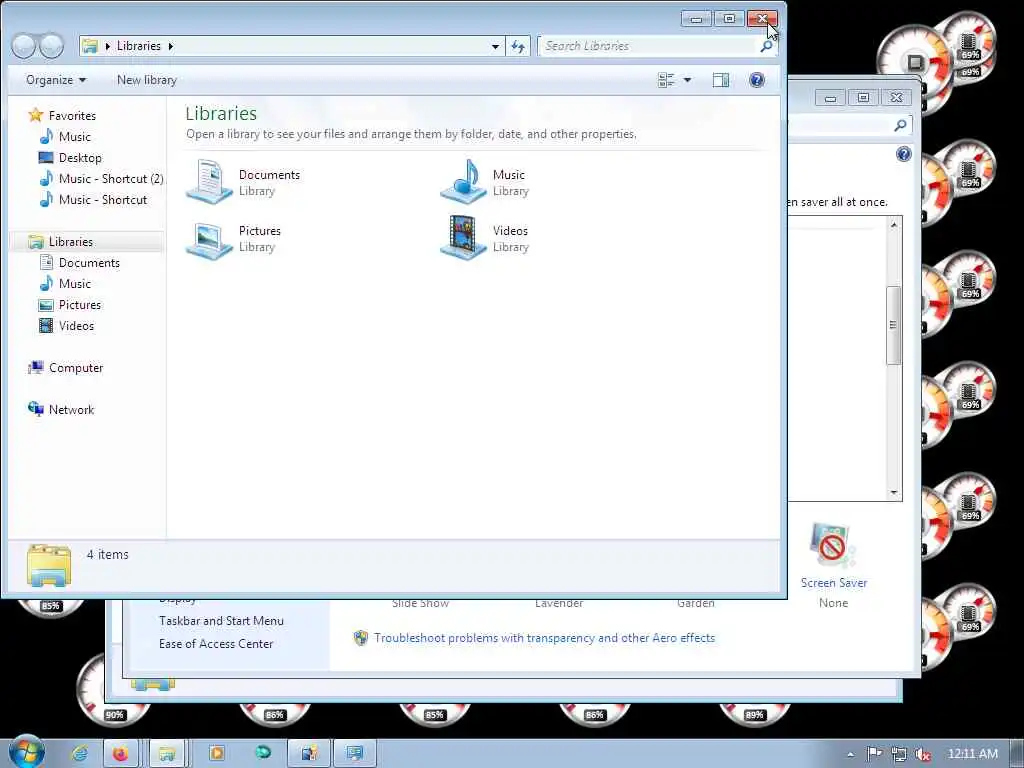Go to Desktop in Favorites

point(80,157)
